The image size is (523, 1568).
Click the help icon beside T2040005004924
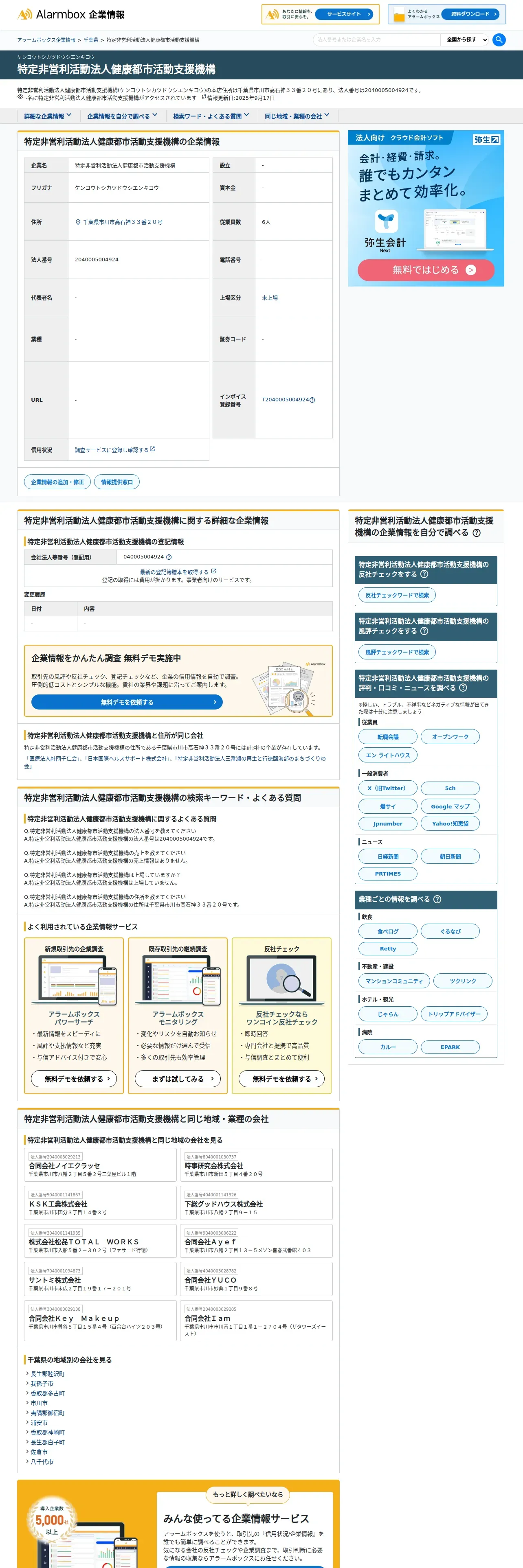(x=312, y=400)
